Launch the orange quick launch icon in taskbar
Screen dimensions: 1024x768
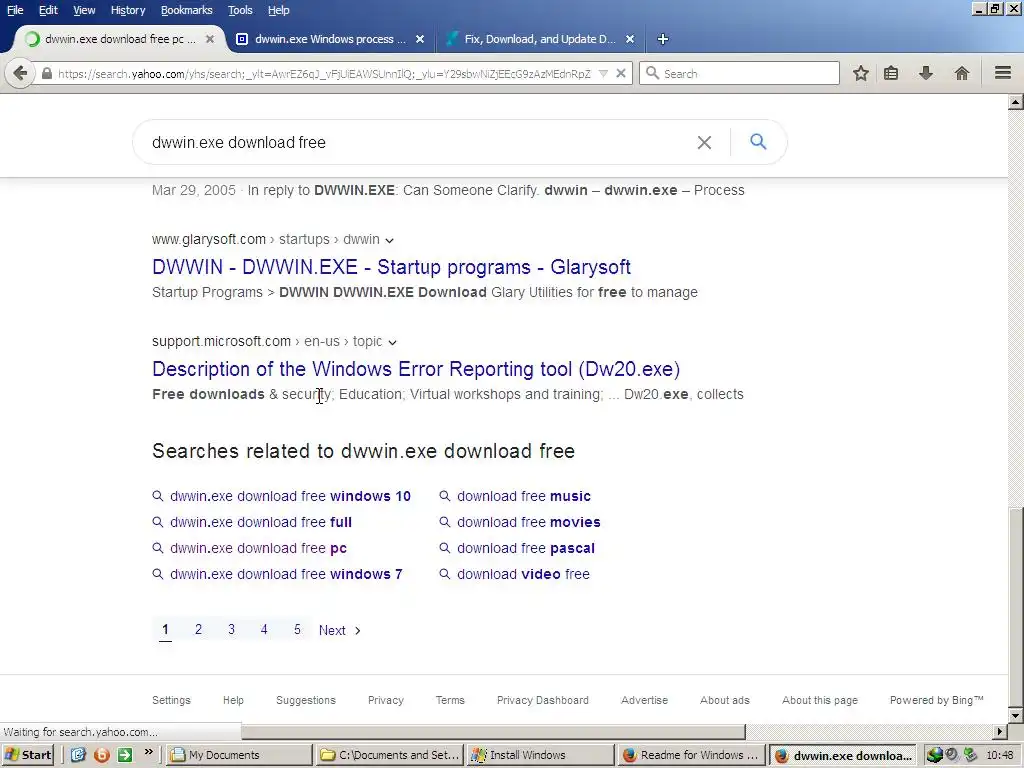[101, 755]
